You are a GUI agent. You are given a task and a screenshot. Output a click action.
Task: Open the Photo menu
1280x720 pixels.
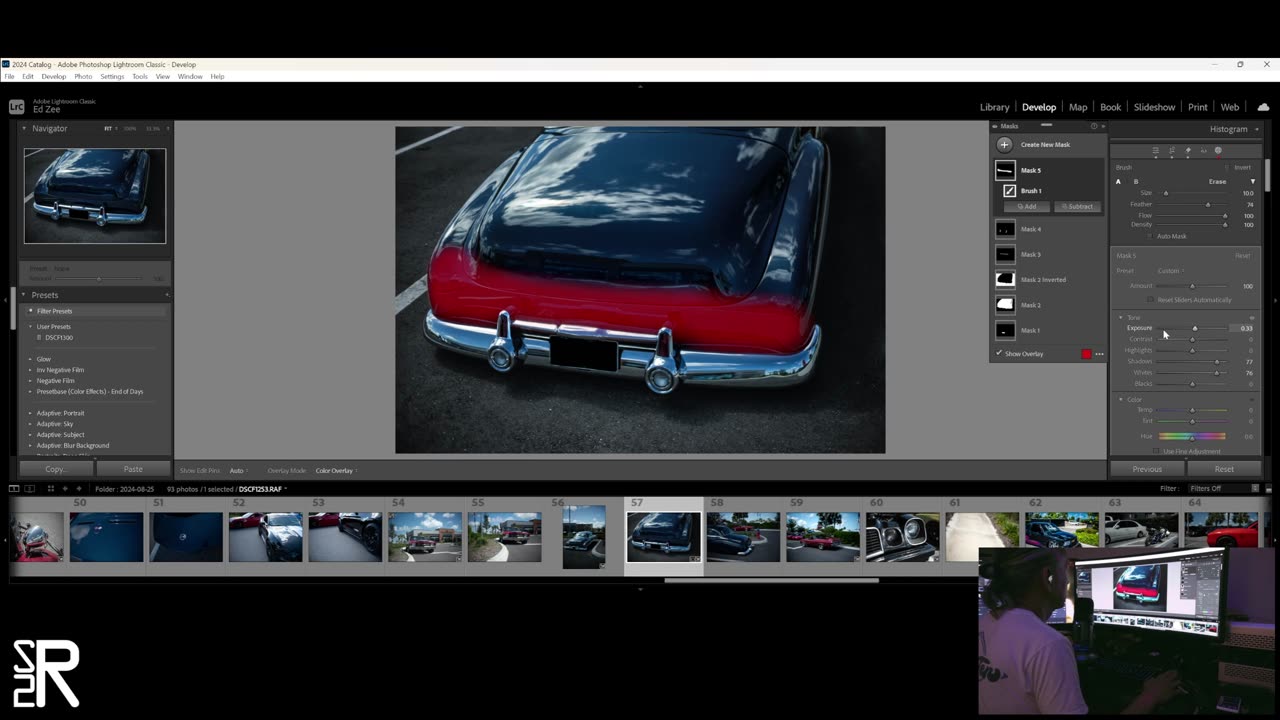point(83,76)
